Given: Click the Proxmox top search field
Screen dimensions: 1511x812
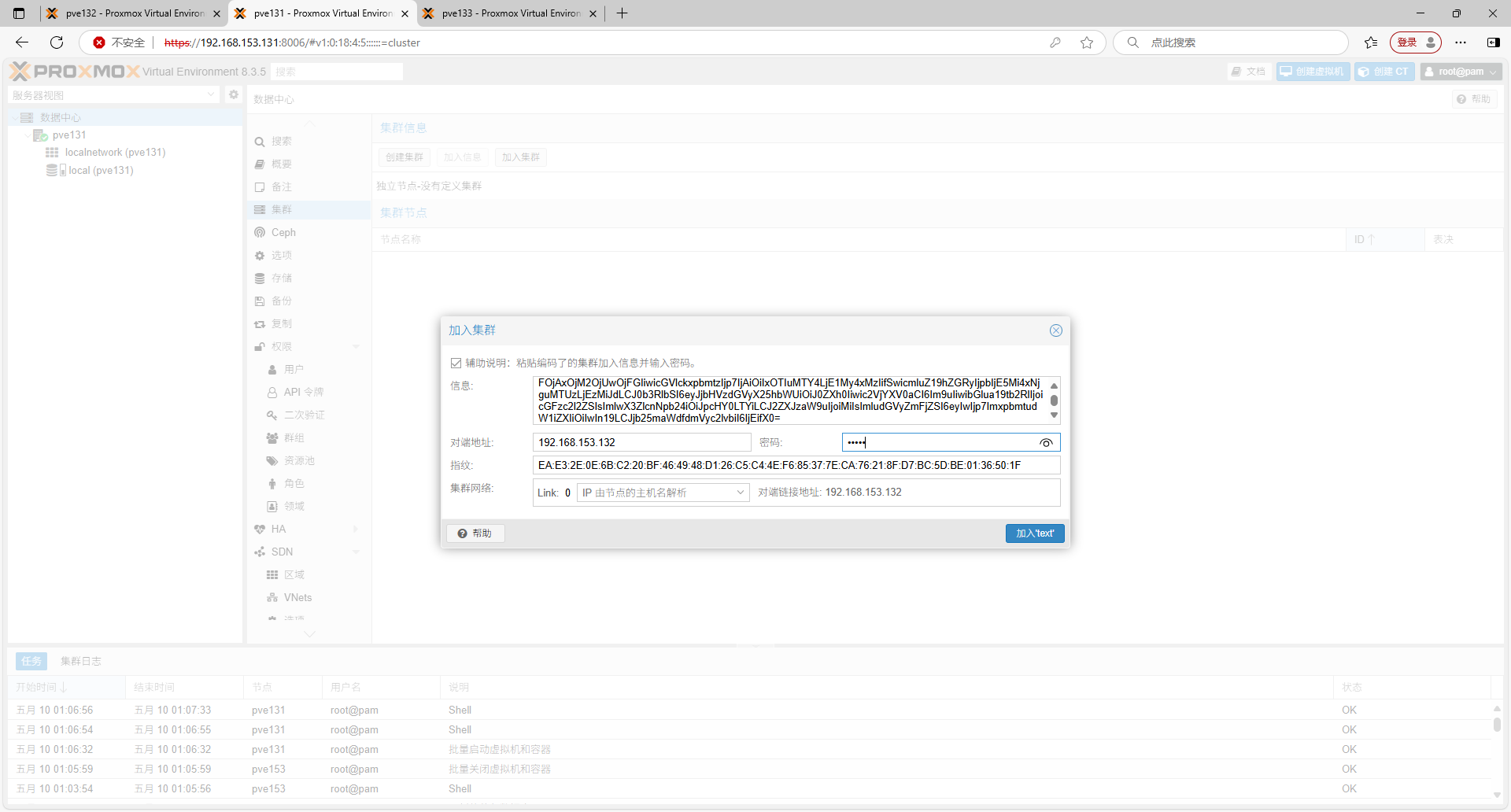Looking at the screenshot, I should pos(337,72).
